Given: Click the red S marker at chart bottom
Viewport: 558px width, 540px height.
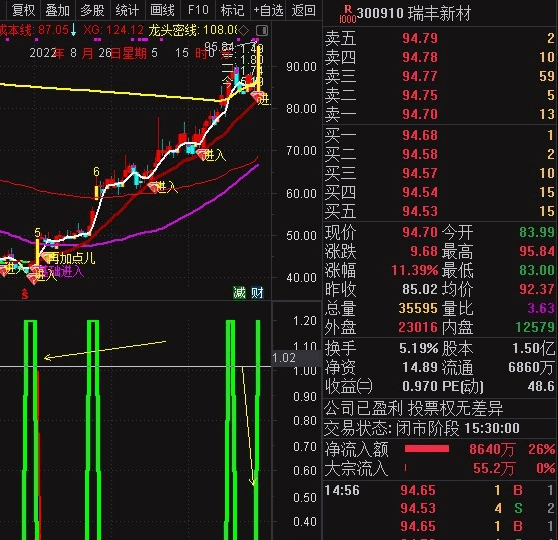Looking at the screenshot, I should coord(25,294).
